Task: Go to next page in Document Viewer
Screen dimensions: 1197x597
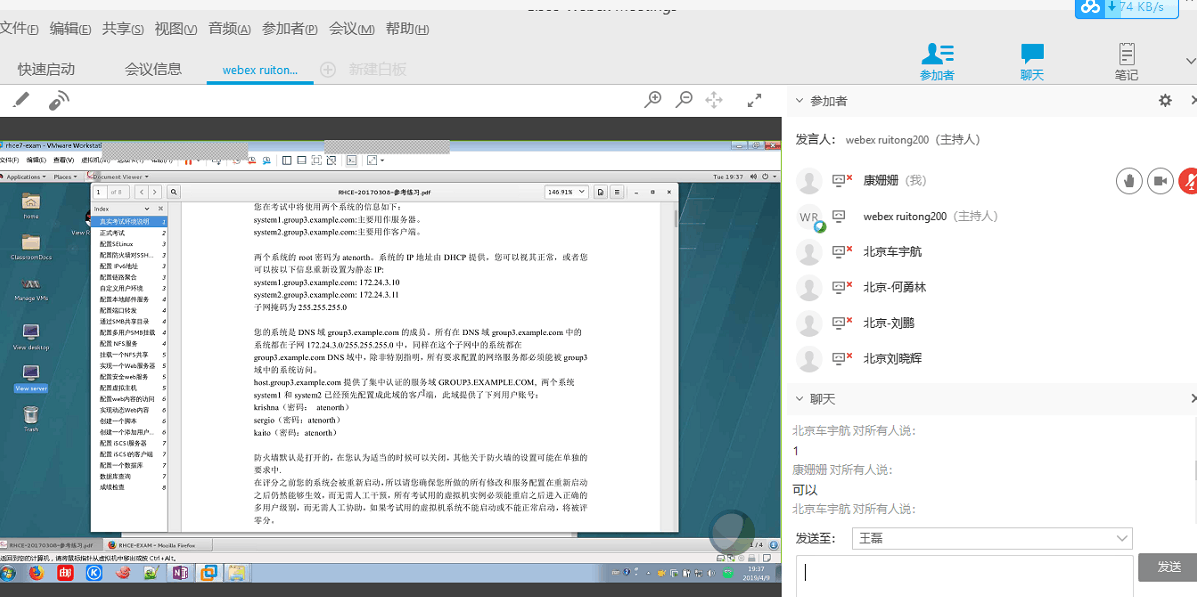Action: 155,192
